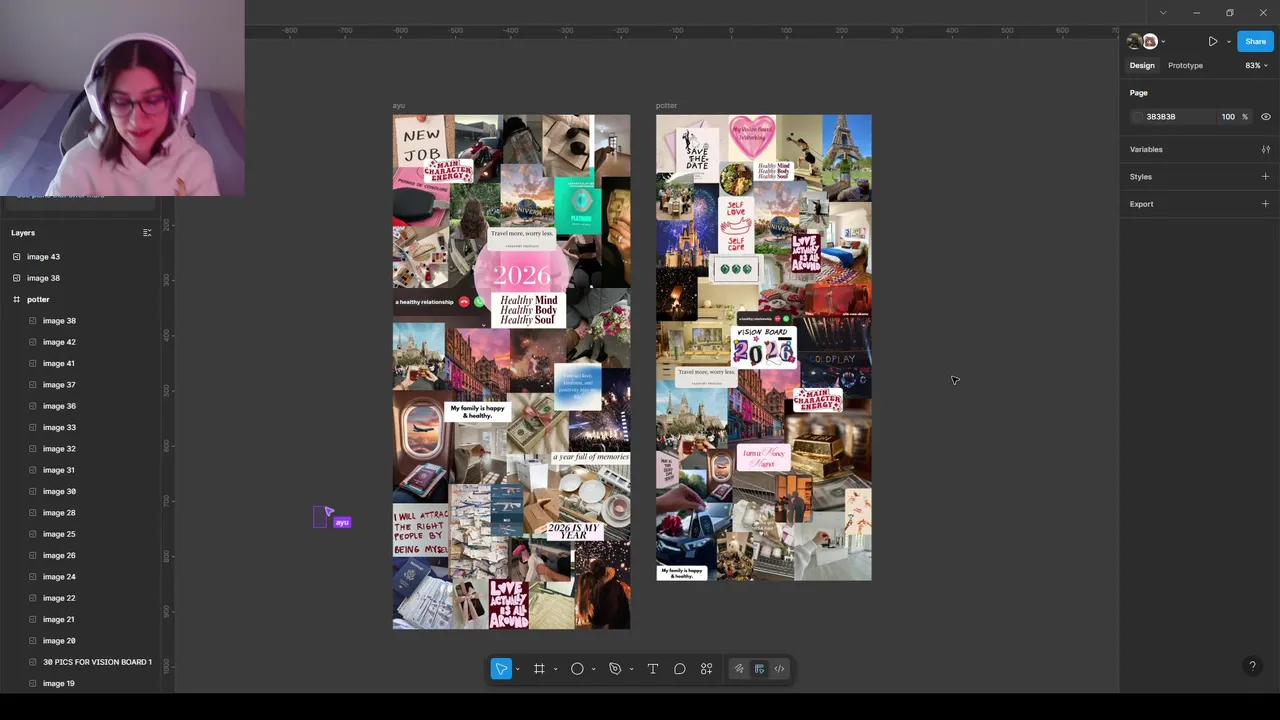This screenshot has height=720, width=1280.
Task: Click the potter frame layer icon
Action: (16, 299)
